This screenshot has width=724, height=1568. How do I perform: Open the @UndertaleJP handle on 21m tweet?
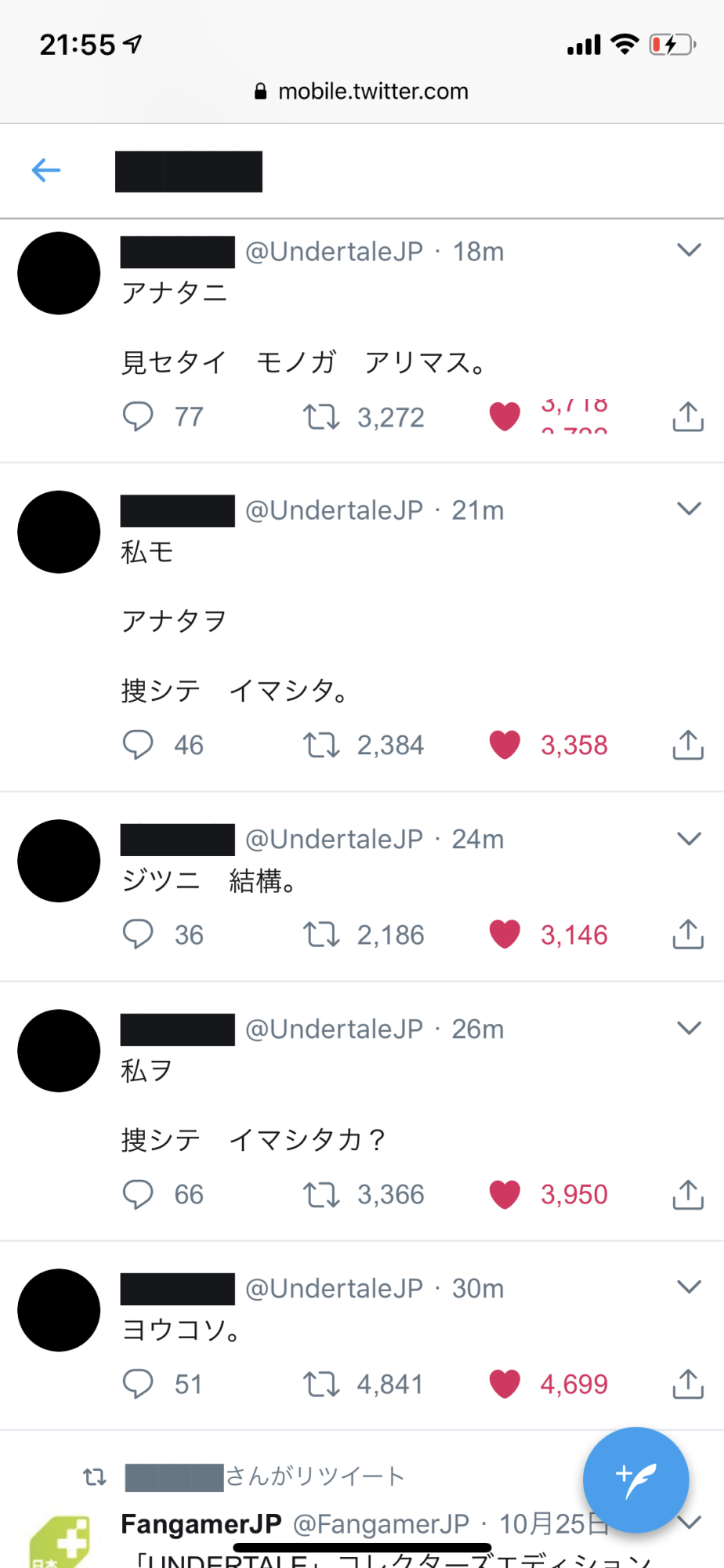[335, 510]
